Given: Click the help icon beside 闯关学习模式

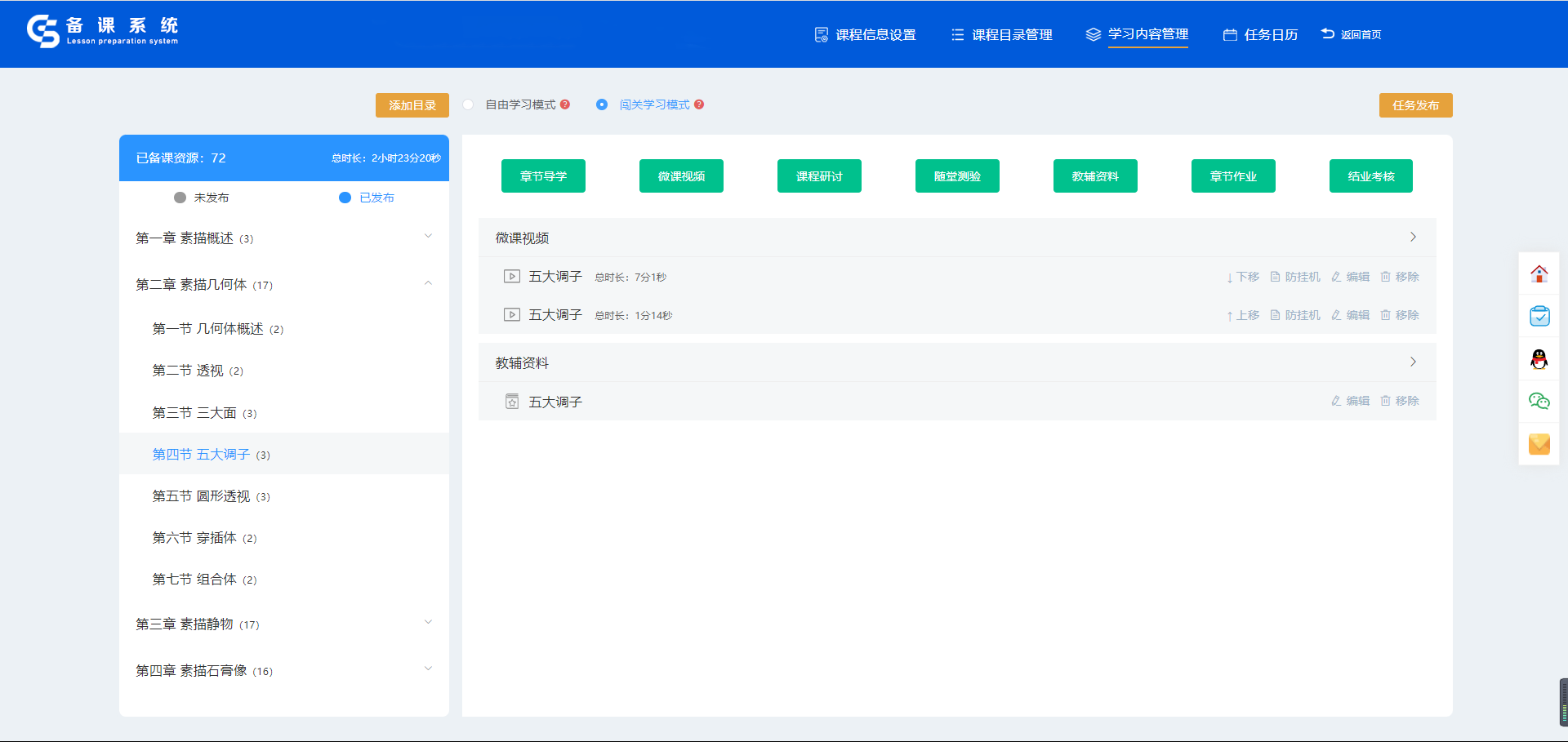Looking at the screenshot, I should [699, 104].
